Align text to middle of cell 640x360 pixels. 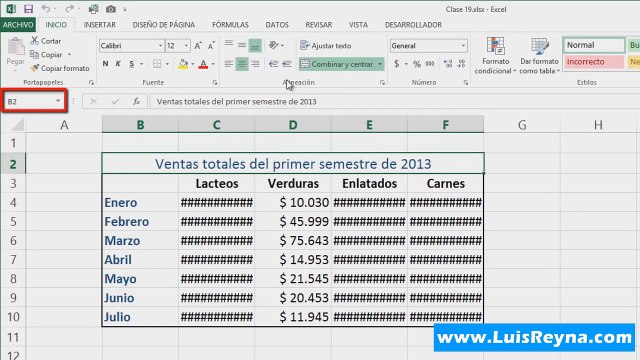[x=242, y=45]
